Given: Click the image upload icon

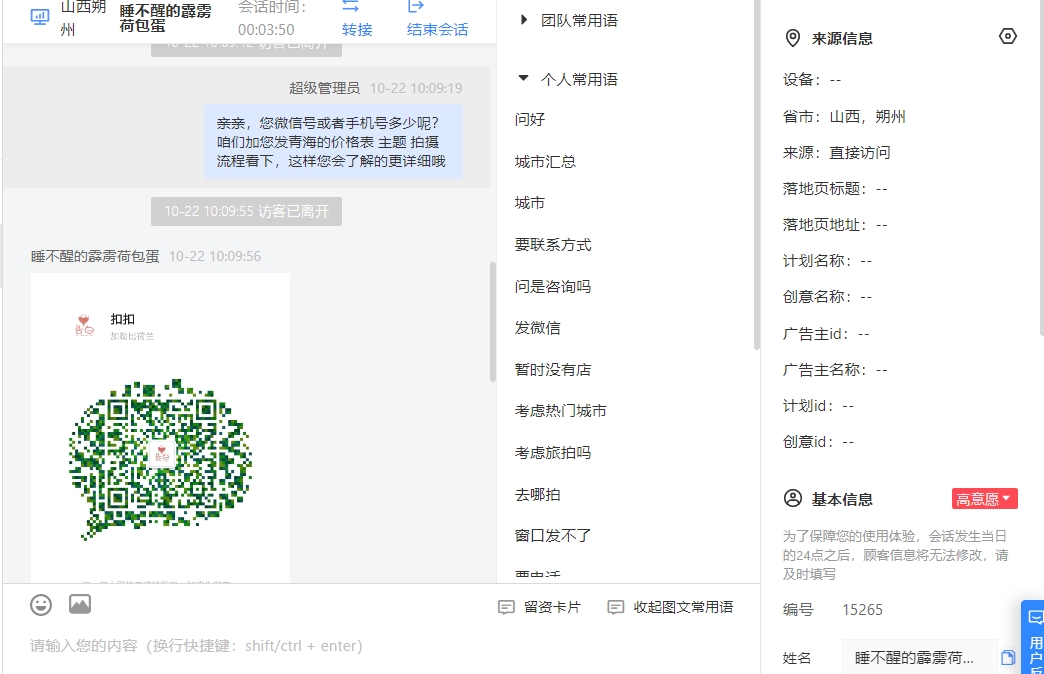Looking at the screenshot, I should pyautogui.click(x=80, y=604).
